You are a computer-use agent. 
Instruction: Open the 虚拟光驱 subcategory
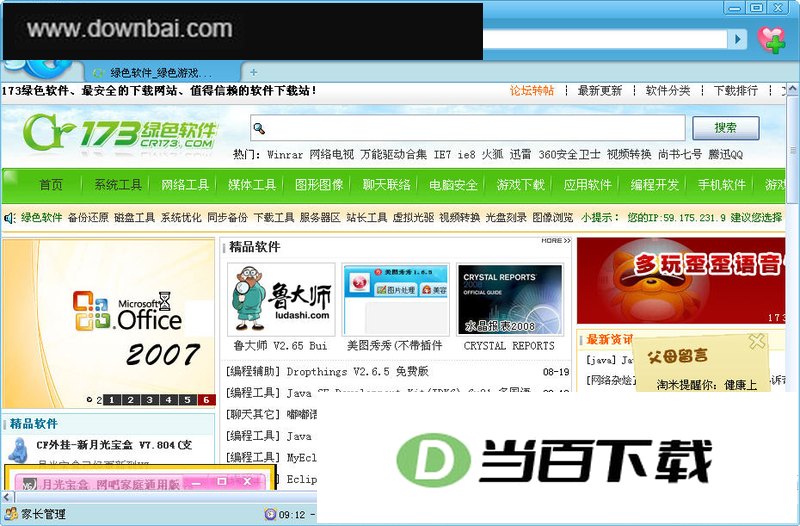(x=413, y=218)
